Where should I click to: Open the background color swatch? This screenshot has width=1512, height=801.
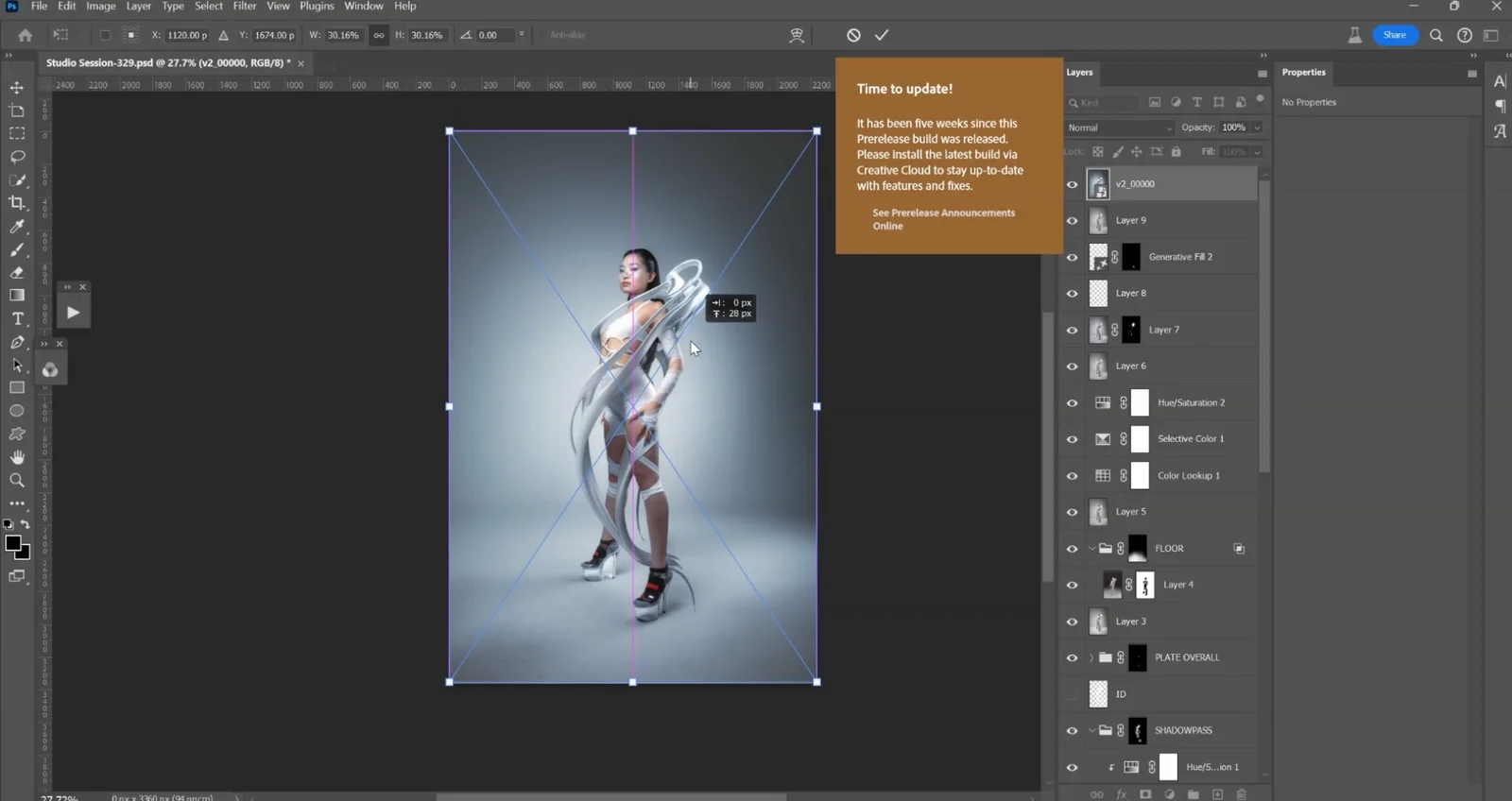[25, 554]
